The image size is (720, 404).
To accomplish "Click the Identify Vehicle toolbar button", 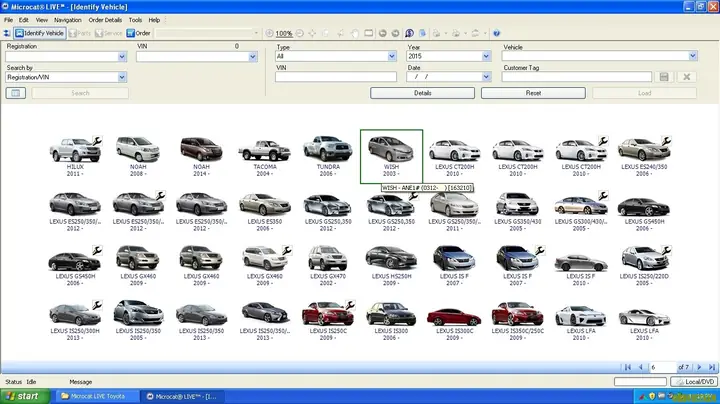I will (40, 33).
